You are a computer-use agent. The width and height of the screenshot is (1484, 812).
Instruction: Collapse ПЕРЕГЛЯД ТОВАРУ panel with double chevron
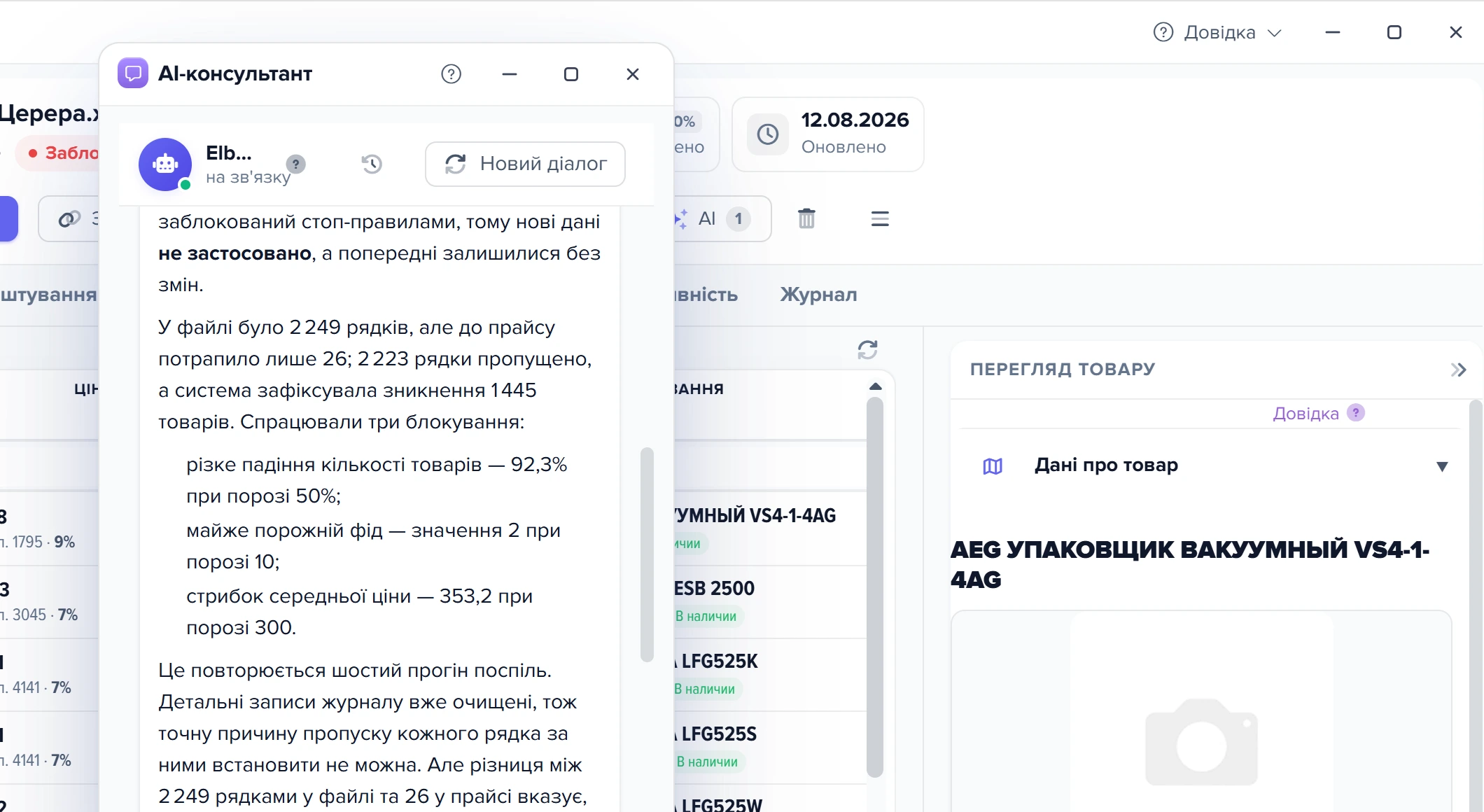1458,370
